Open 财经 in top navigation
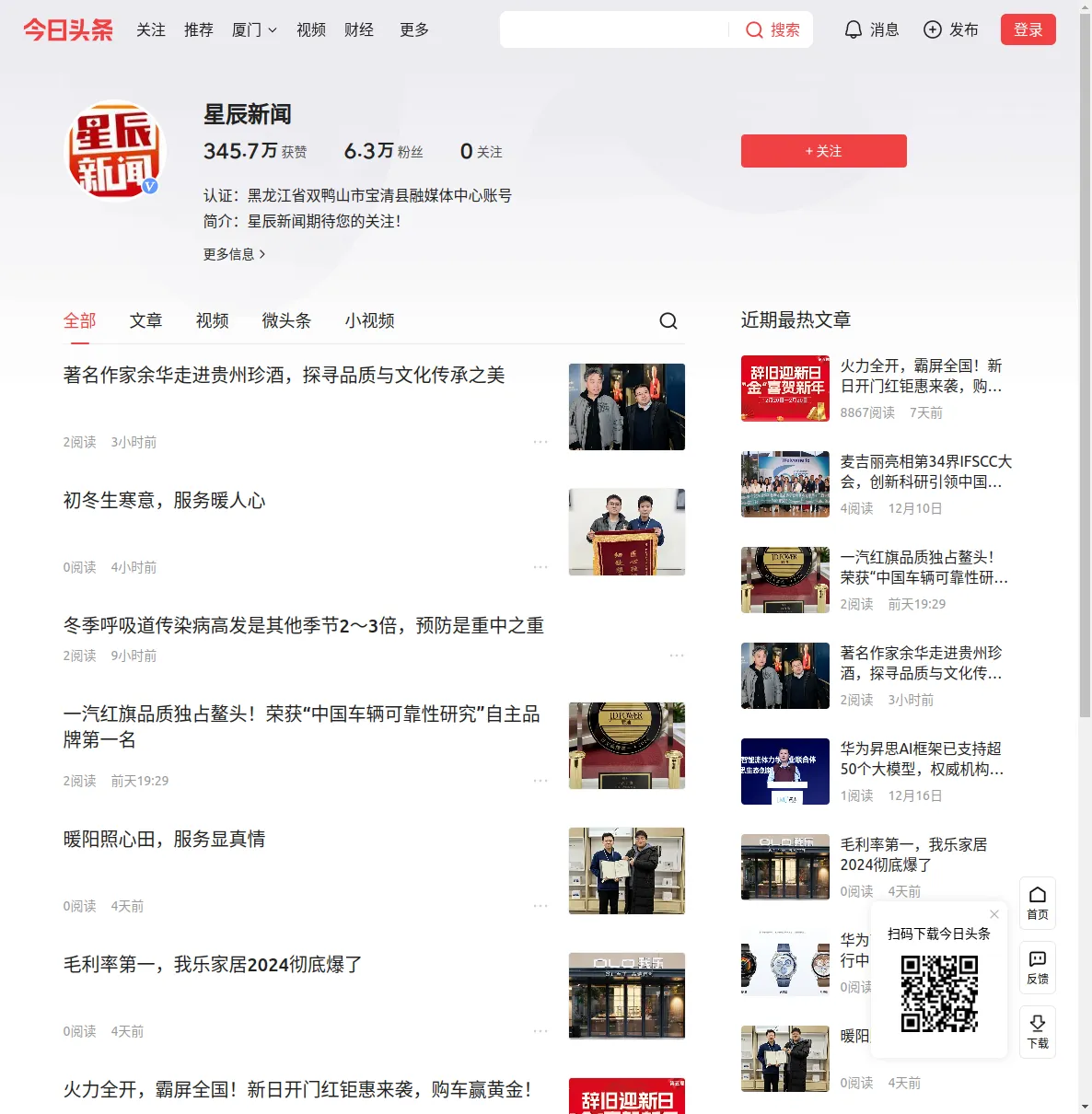This screenshot has height=1114, width=1092. pyautogui.click(x=359, y=30)
